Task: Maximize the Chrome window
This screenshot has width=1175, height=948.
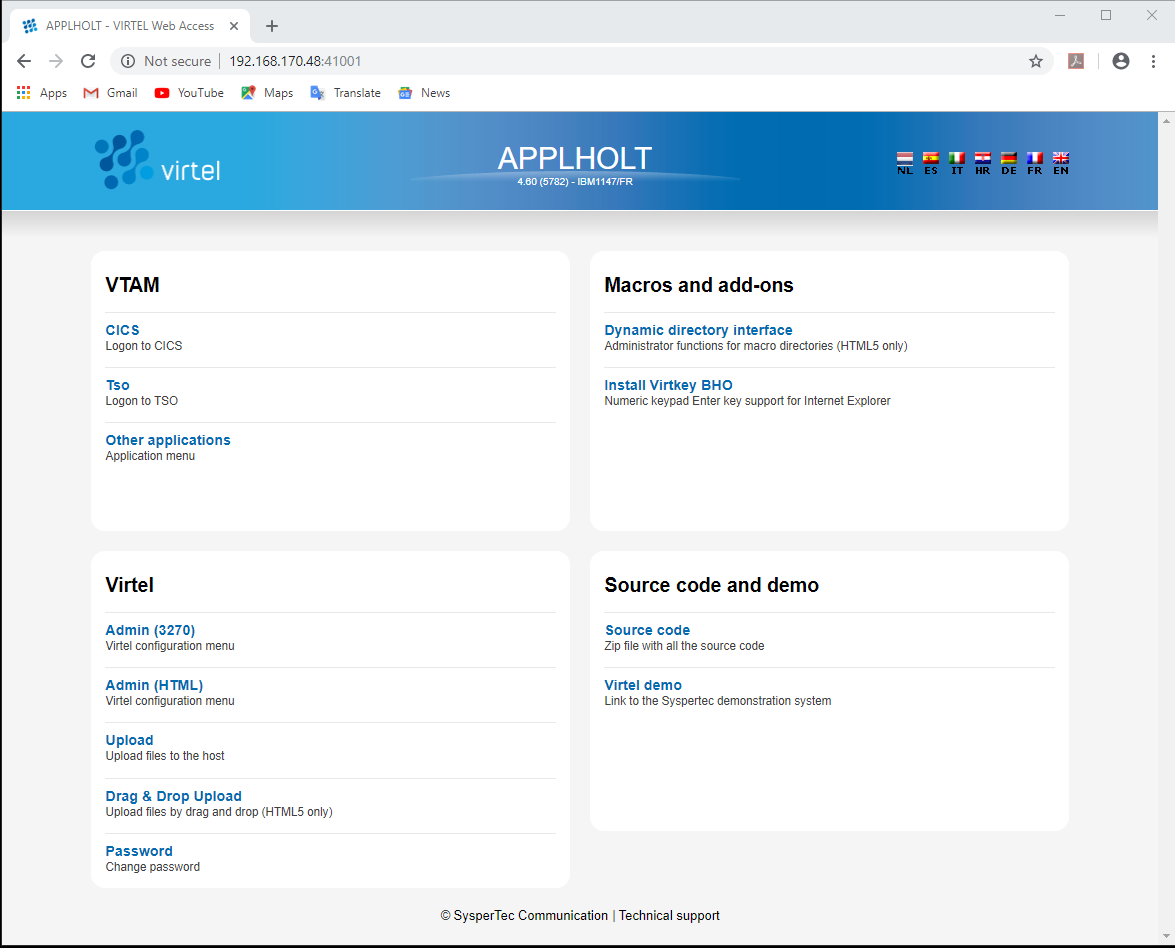Action: [1106, 15]
